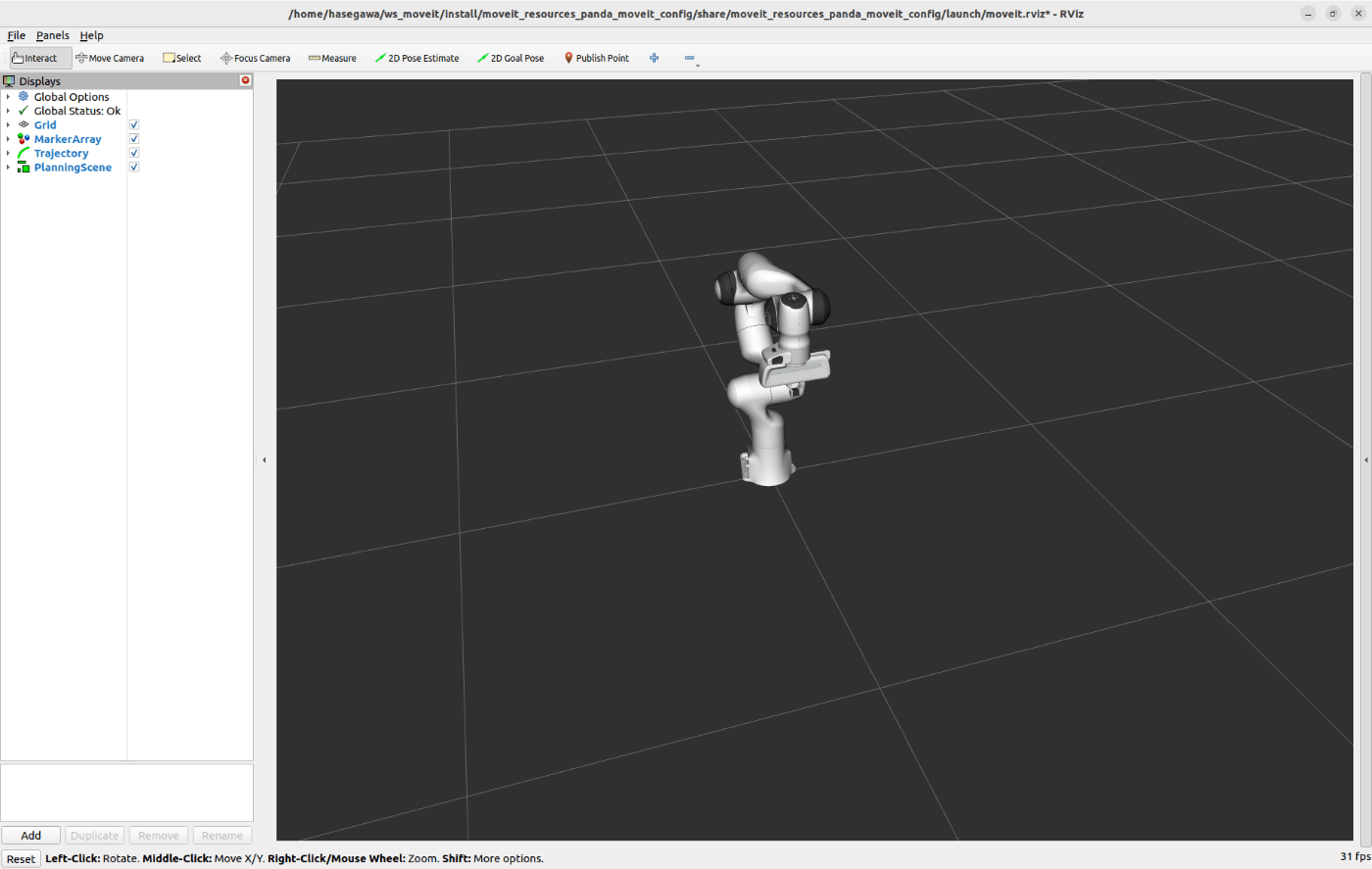
Task: Disable the PlanningScene display checkbox
Action: [134, 168]
